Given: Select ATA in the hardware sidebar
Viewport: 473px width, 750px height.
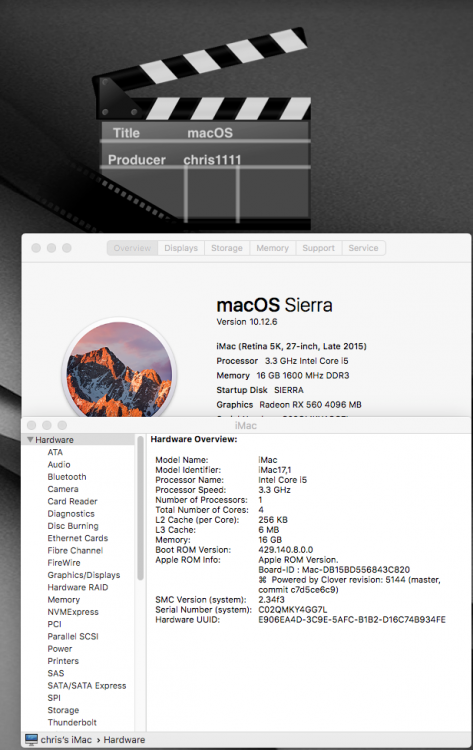Looking at the screenshot, I should pyautogui.click(x=55, y=452).
